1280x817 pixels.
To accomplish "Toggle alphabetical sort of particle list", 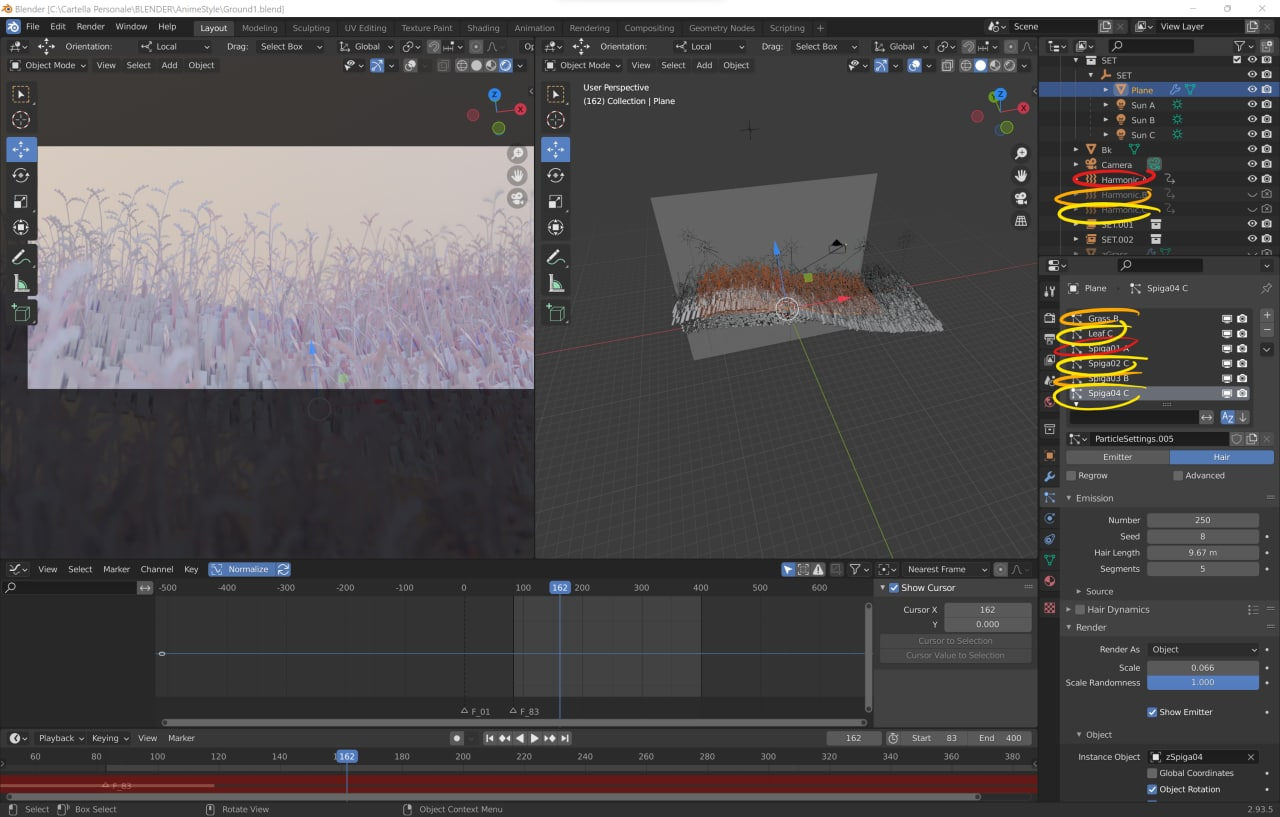I will [x=1228, y=417].
